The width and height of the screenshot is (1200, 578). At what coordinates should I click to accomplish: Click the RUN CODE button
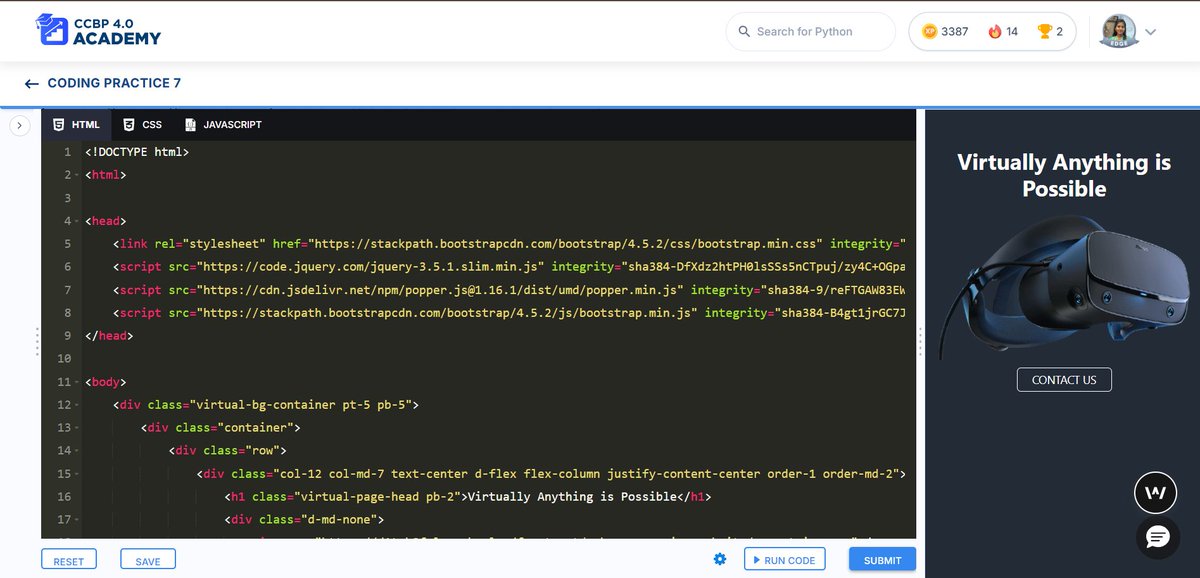(785, 560)
